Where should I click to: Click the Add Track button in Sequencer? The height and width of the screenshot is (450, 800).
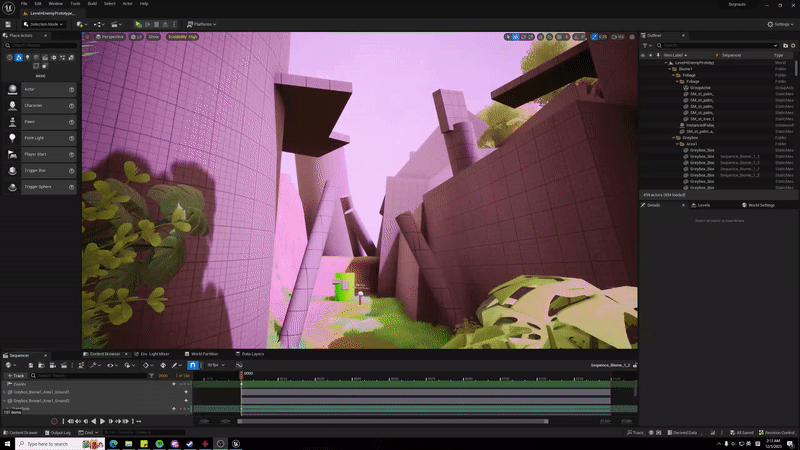[16, 376]
